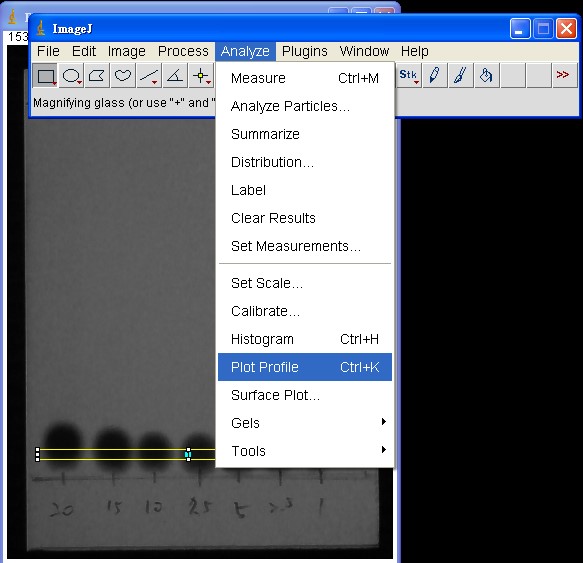Close the ImageJ window
The width and height of the screenshot is (583, 563).
(x=566, y=28)
